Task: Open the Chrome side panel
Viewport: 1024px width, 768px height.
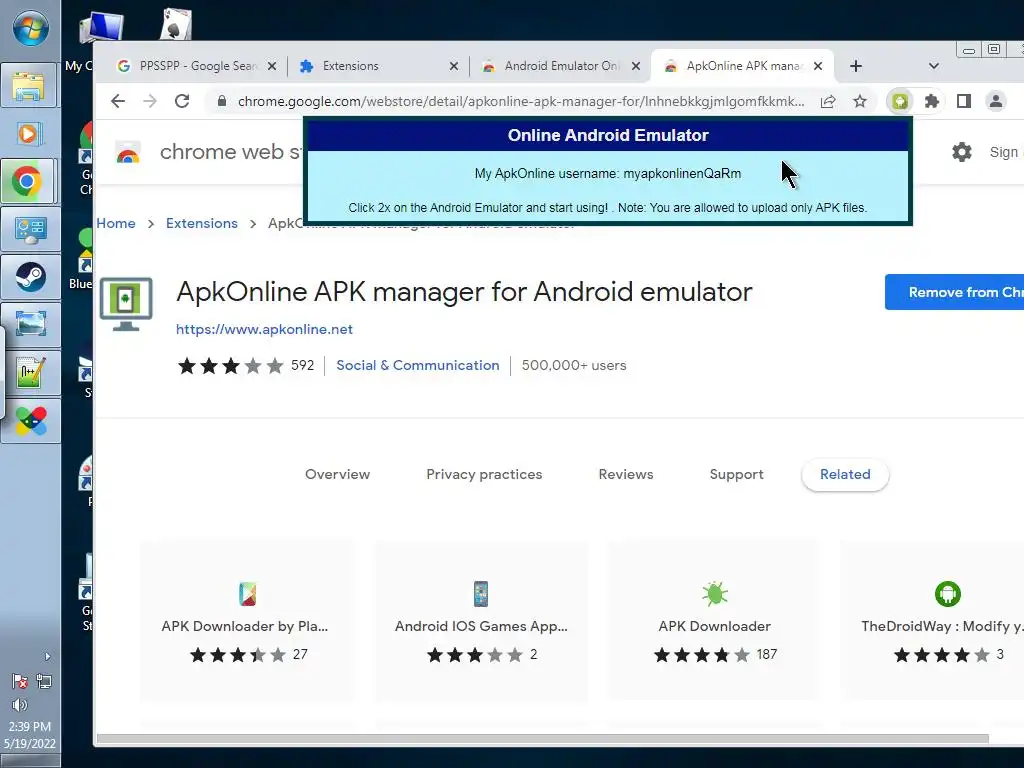Action: (x=964, y=101)
